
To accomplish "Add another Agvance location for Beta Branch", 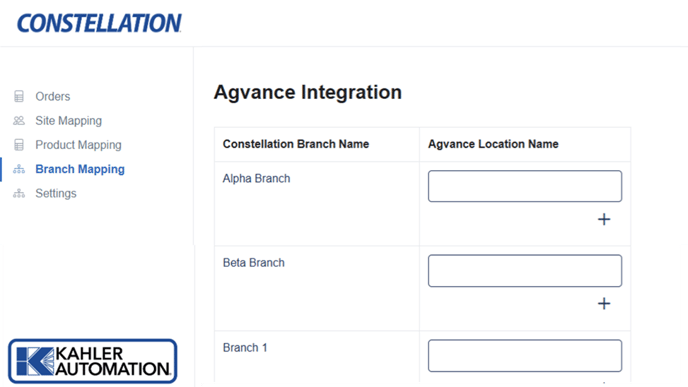I will point(604,304).
